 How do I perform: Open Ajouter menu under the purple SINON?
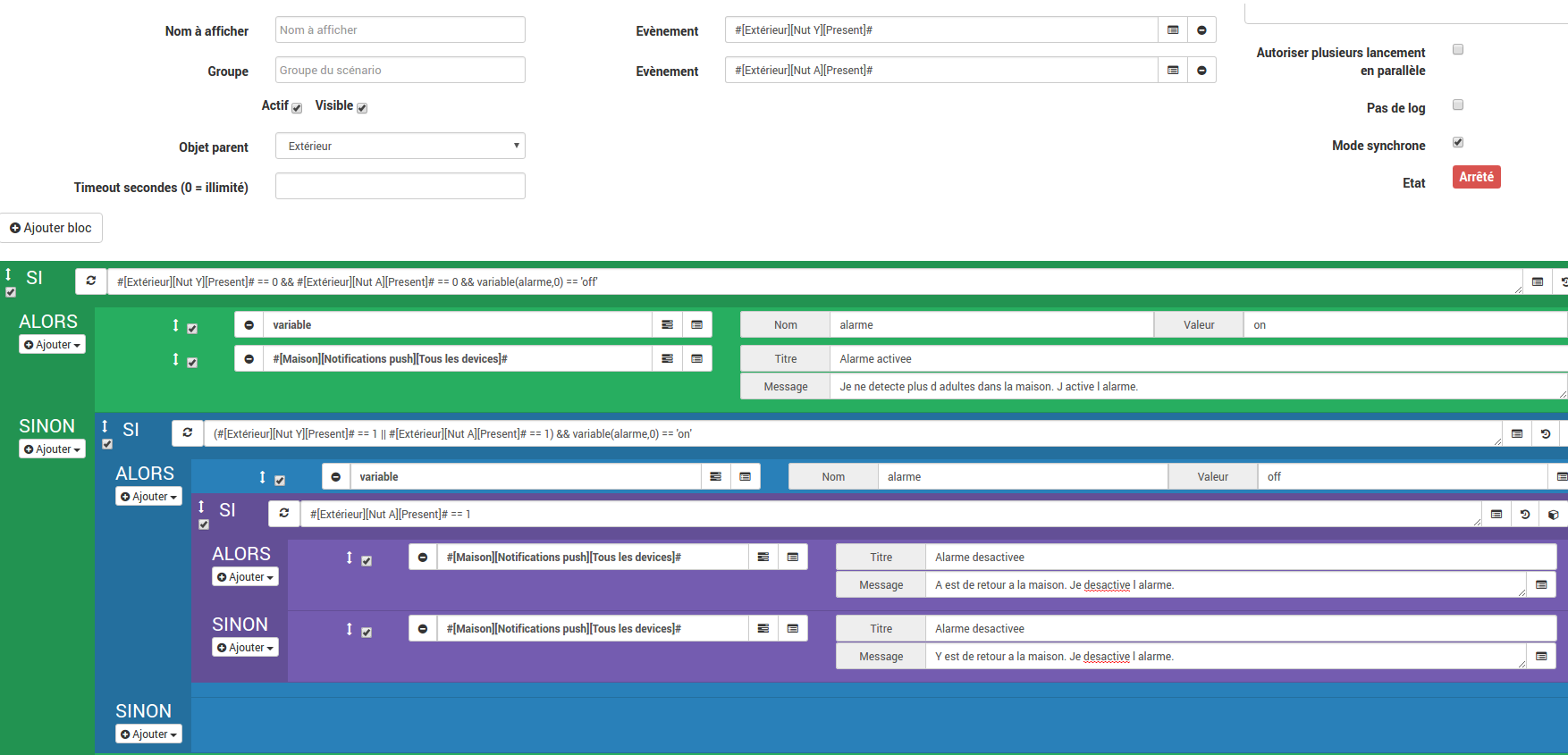245,648
